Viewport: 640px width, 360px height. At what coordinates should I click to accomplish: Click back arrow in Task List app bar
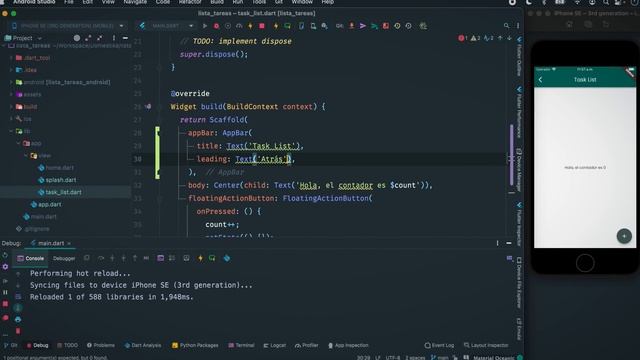click(x=540, y=80)
